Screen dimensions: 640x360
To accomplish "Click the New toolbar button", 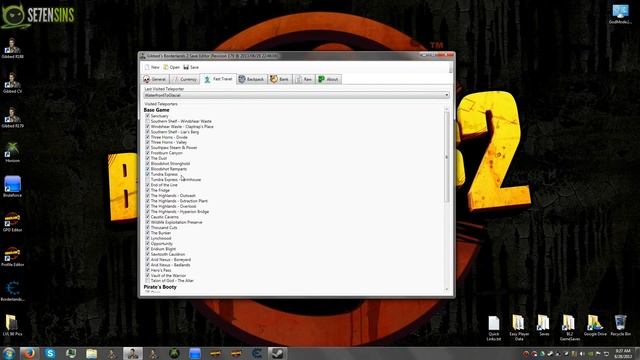I will pos(152,67).
